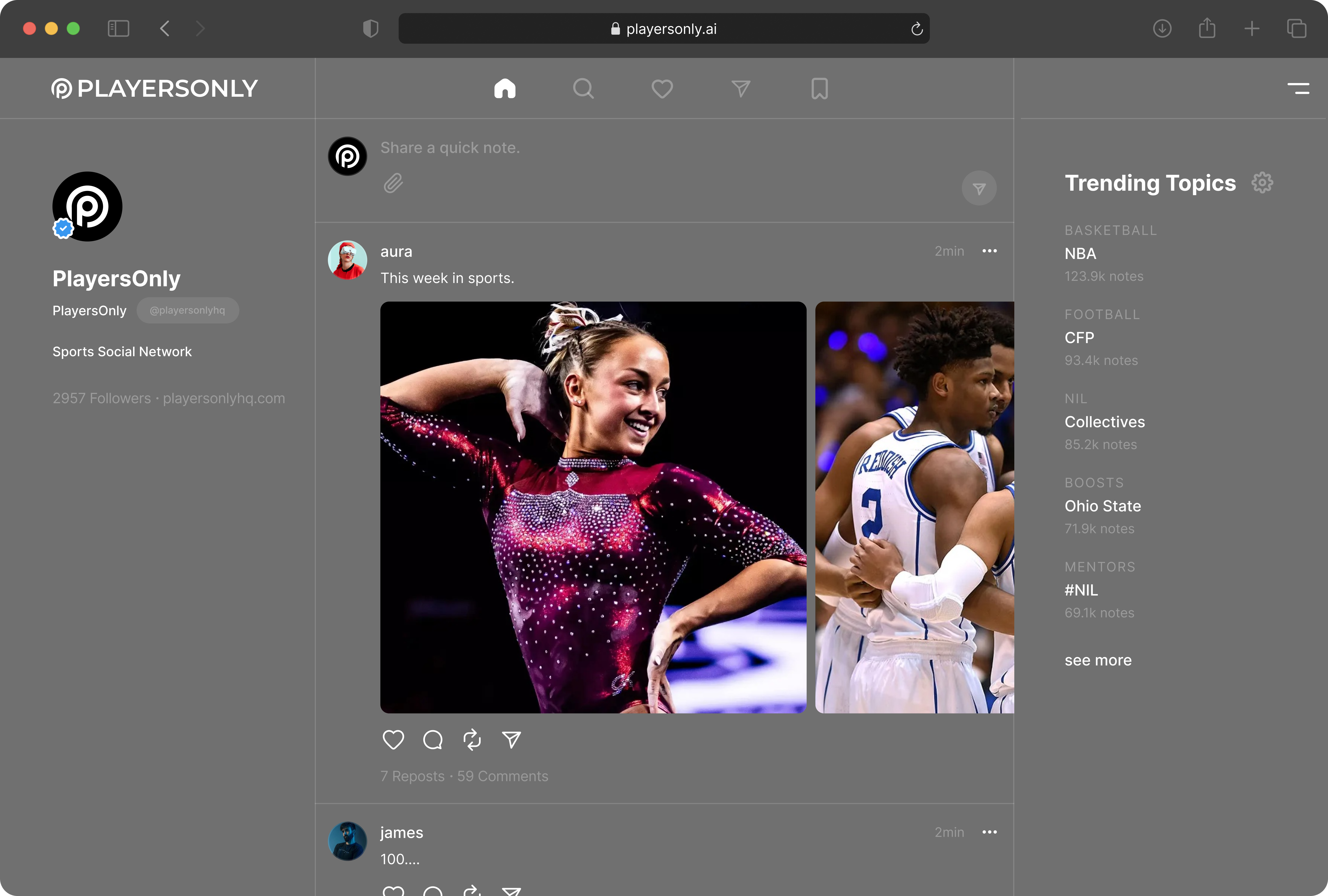
Task: Share aura's post via send icon
Action: (x=512, y=739)
